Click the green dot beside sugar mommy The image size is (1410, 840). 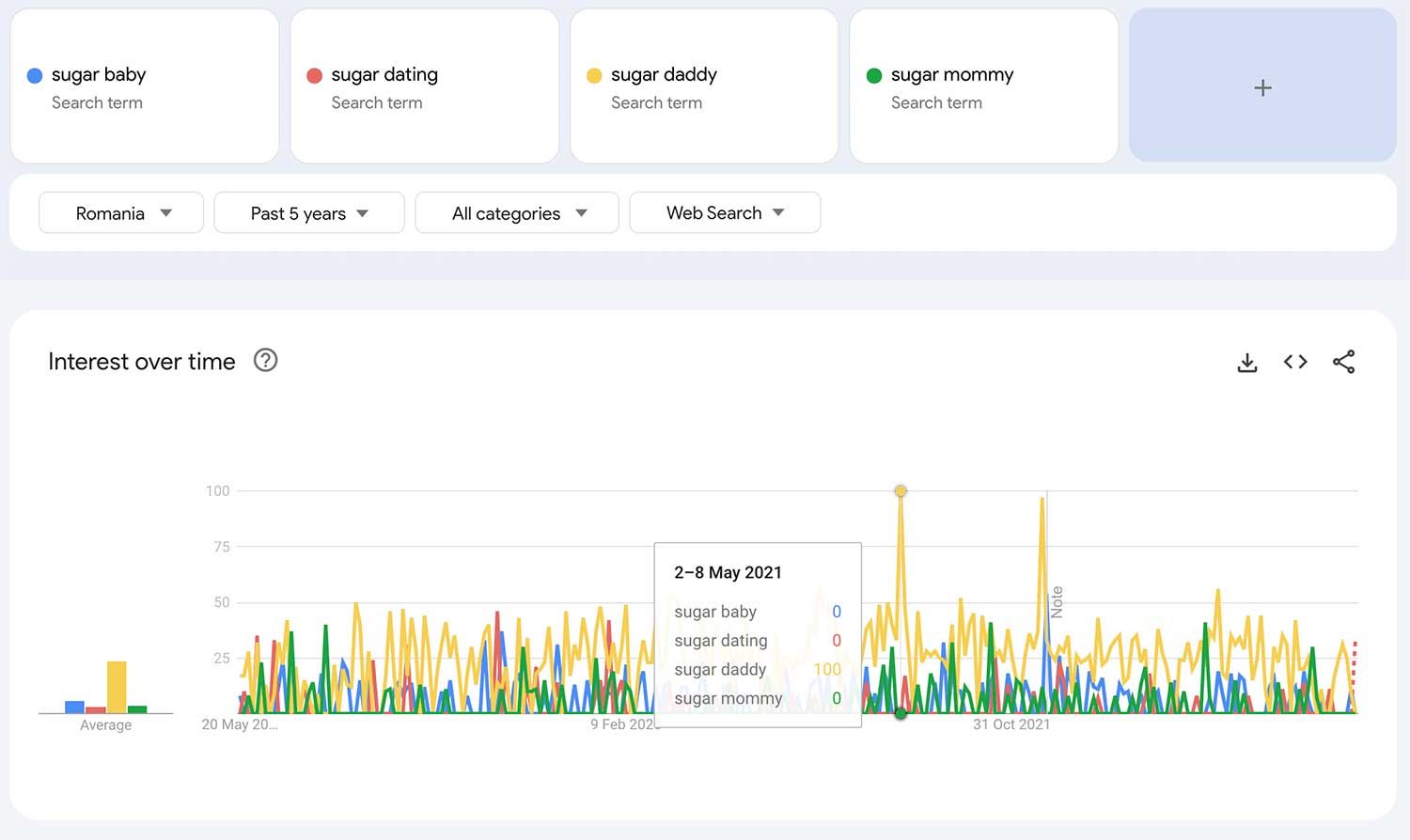(x=874, y=76)
